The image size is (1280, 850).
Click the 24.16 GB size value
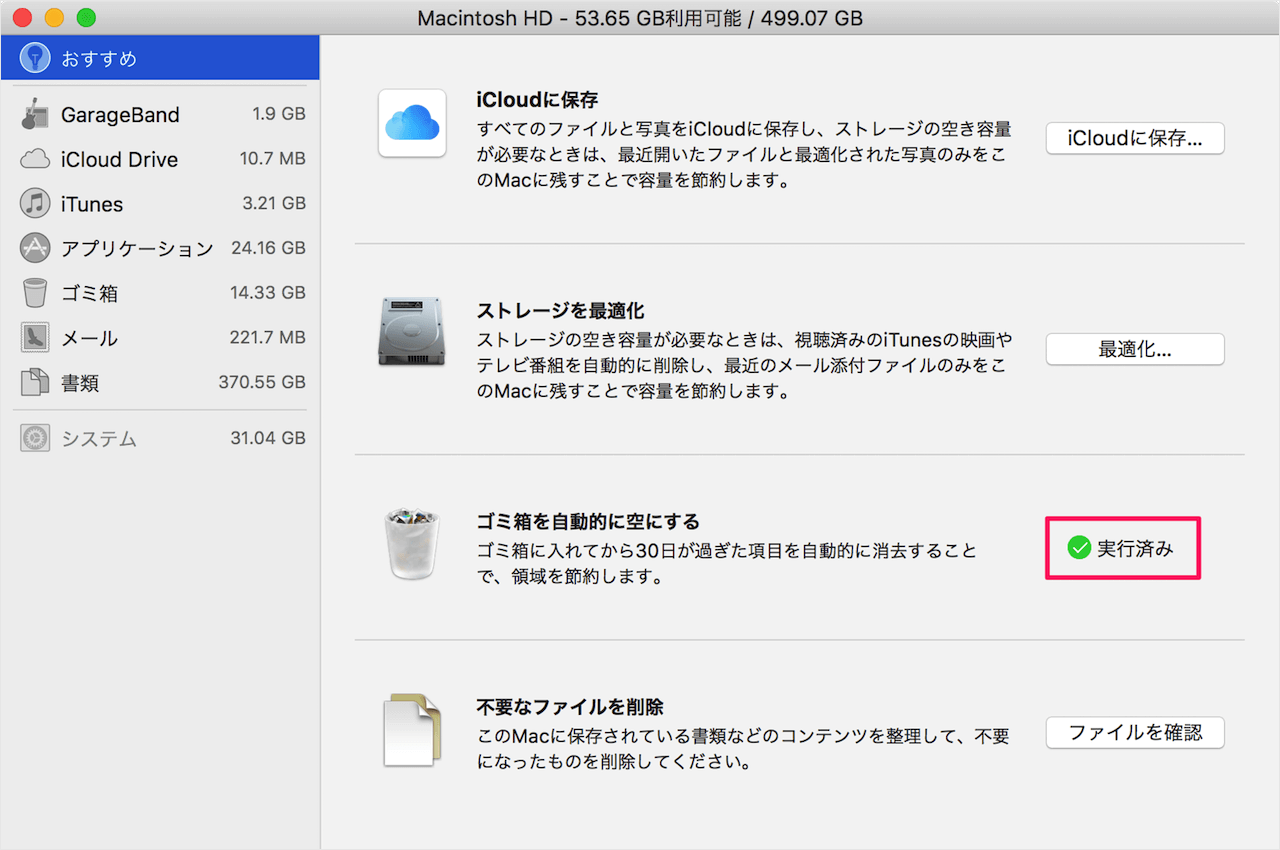(x=268, y=248)
